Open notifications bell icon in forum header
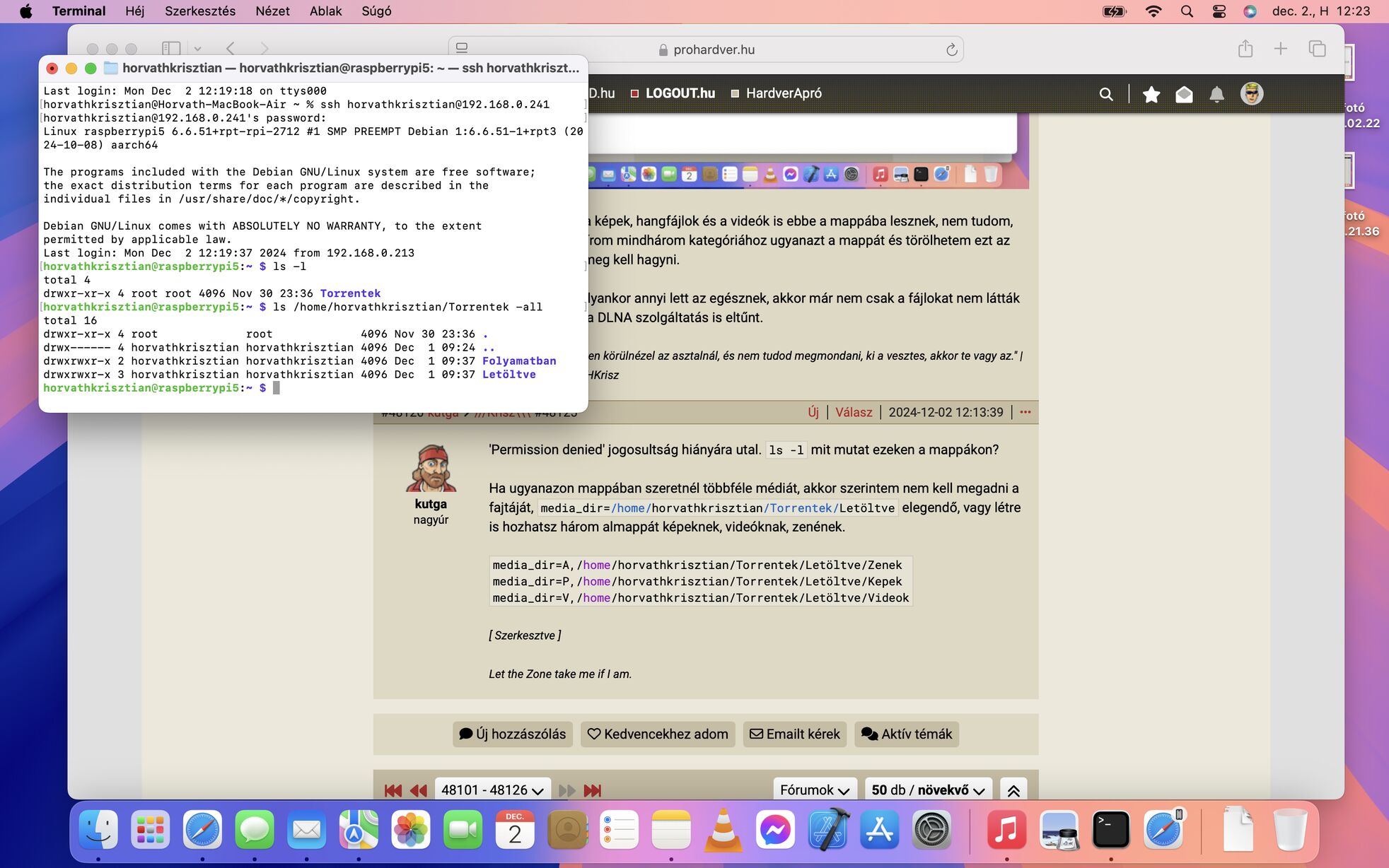 (1217, 94)
